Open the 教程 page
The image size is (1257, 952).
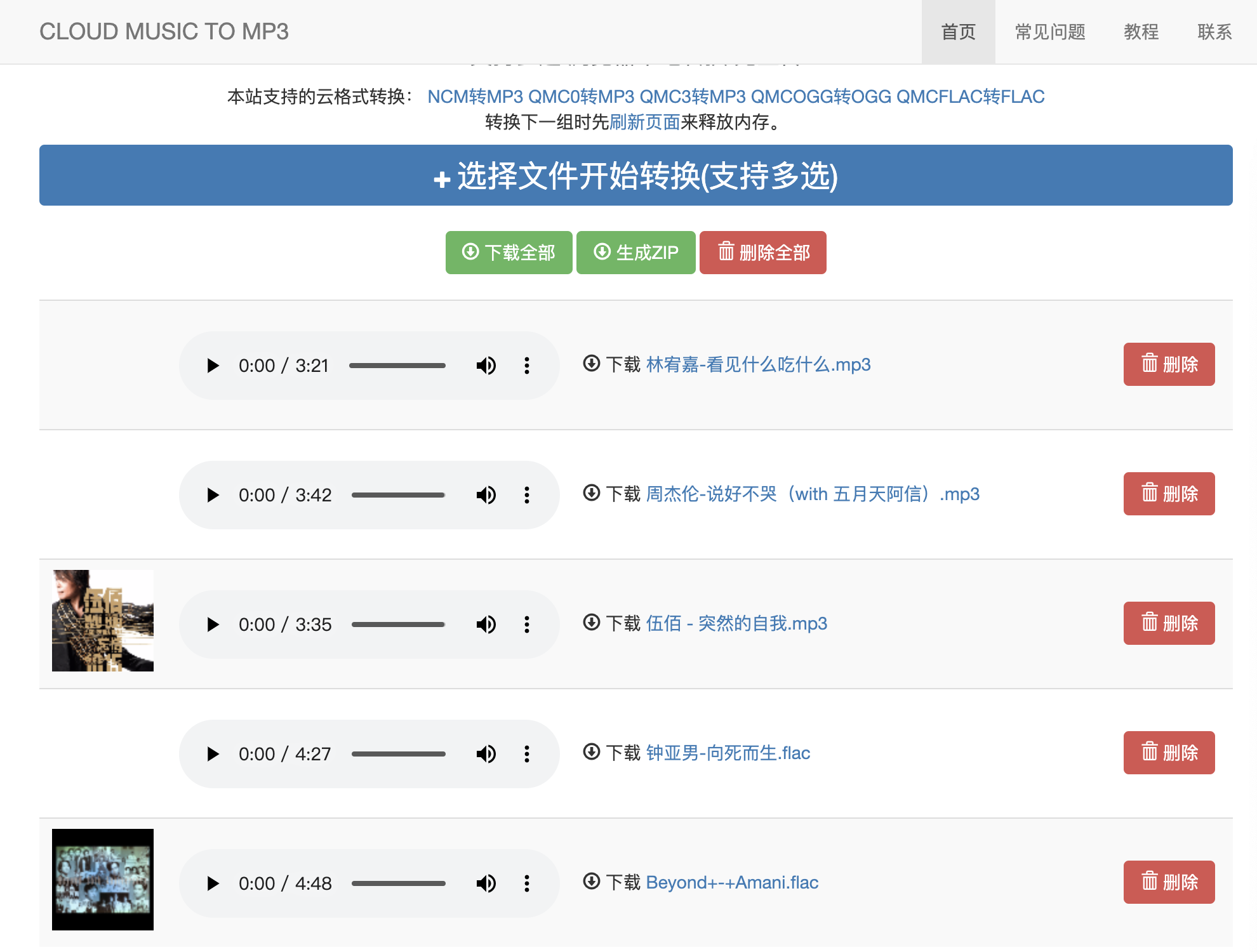[x=1141, y=32]
